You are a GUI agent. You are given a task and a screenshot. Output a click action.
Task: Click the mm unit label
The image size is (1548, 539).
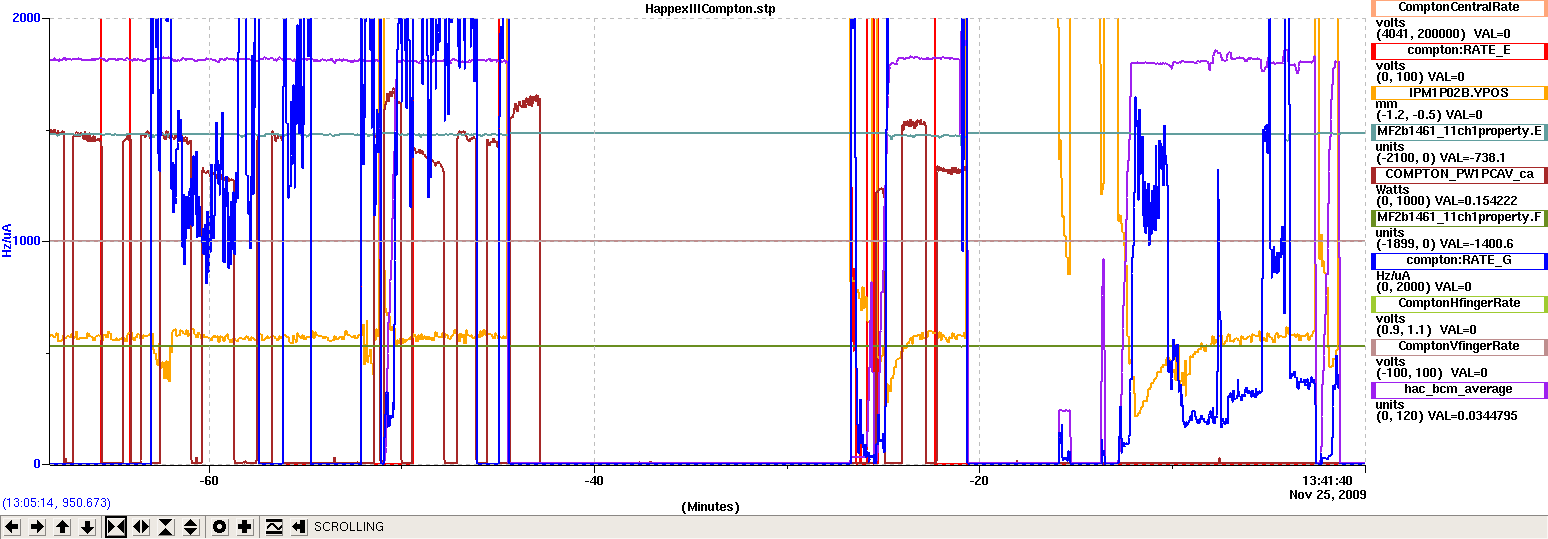[x=1386, y=104]
